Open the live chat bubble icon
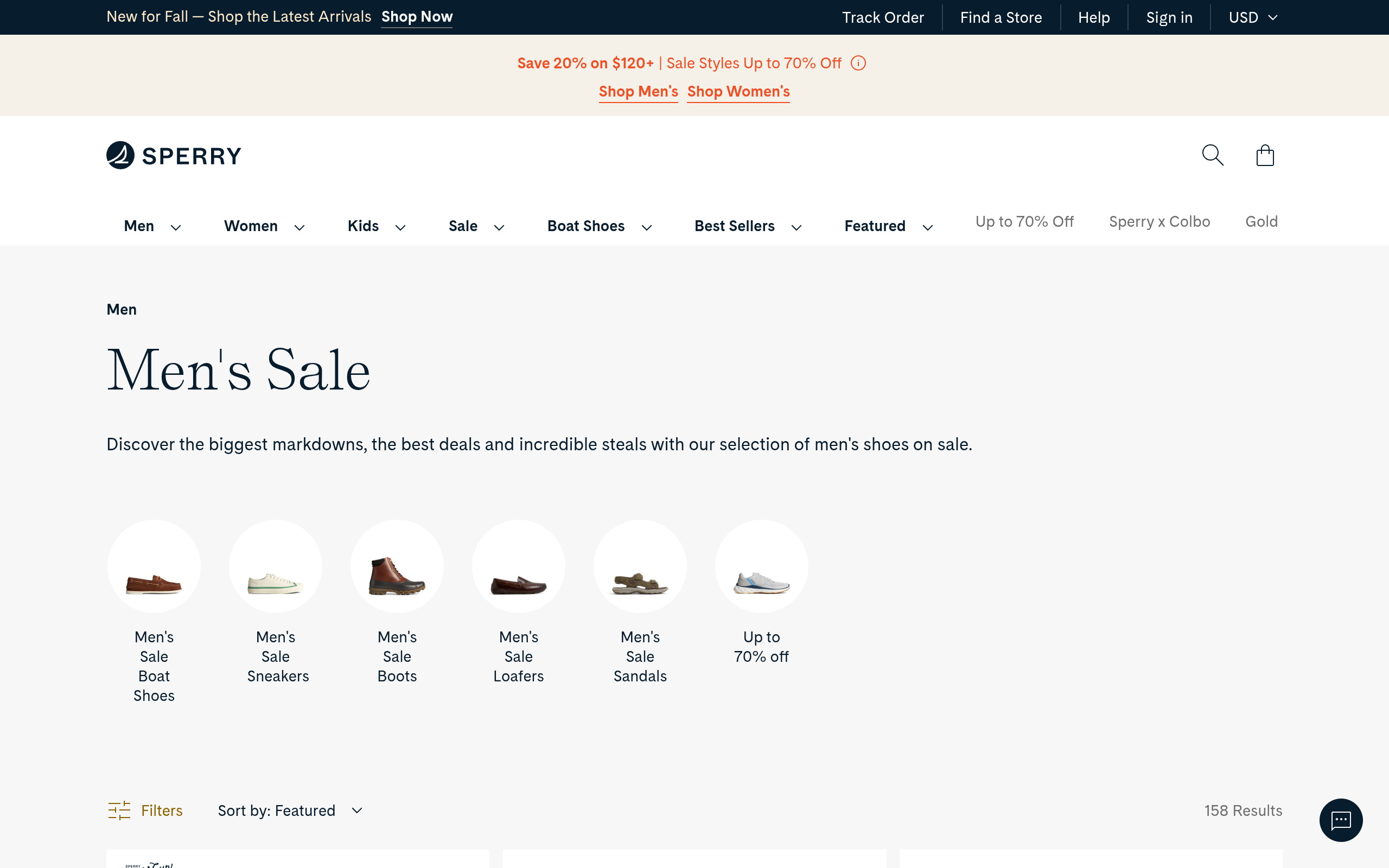The width and height of the screenshot is (1389, 868). coord(1341,820)
